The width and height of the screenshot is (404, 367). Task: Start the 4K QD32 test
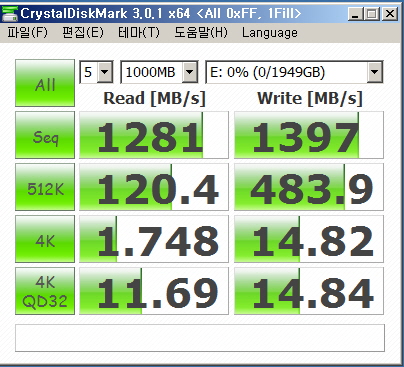tap(45, 291)
